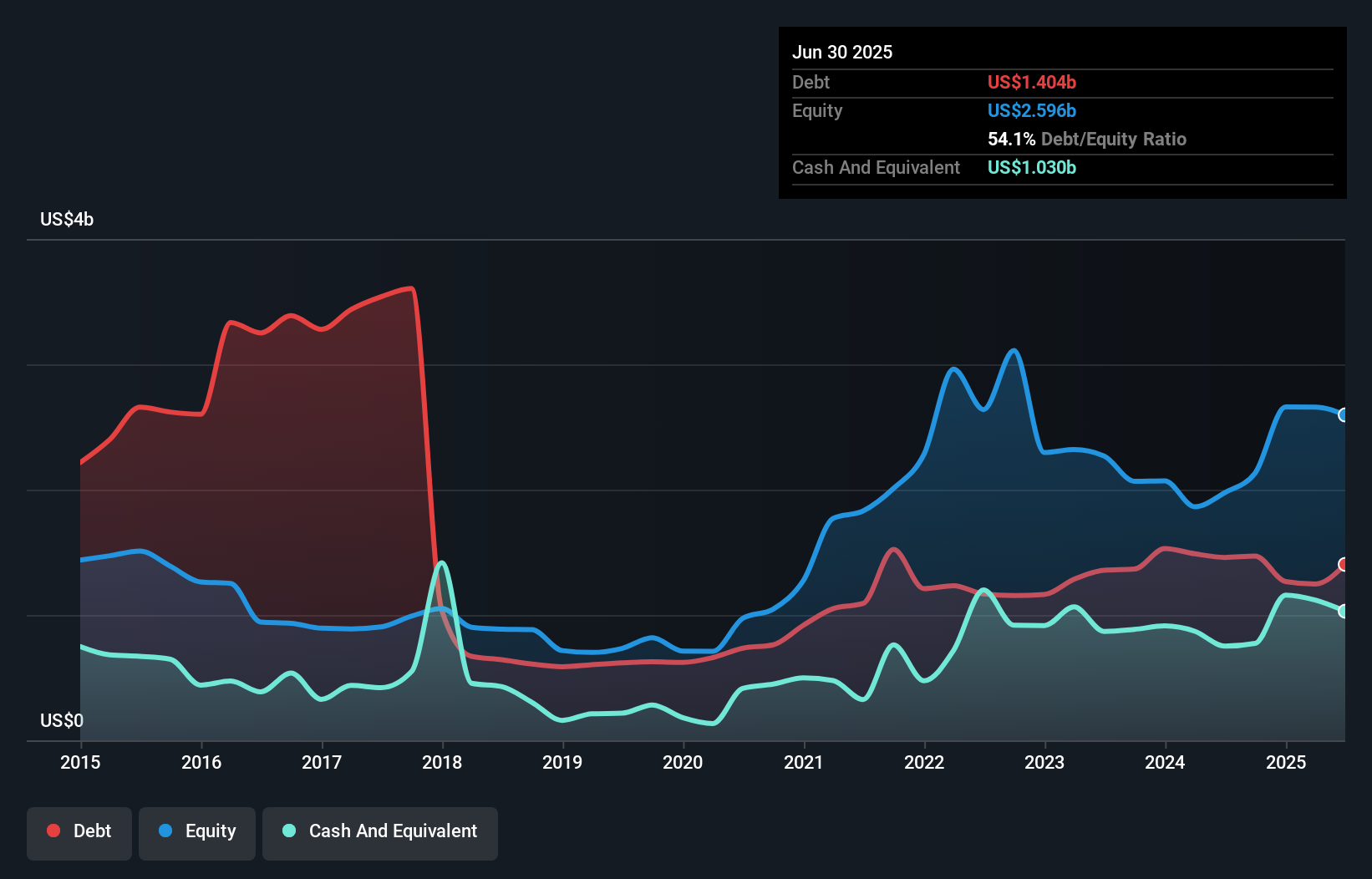This screenshot has width=1372, height=879.
Task: Expand the Debt/Equity Ratio row
Action: pos(1086,139)
